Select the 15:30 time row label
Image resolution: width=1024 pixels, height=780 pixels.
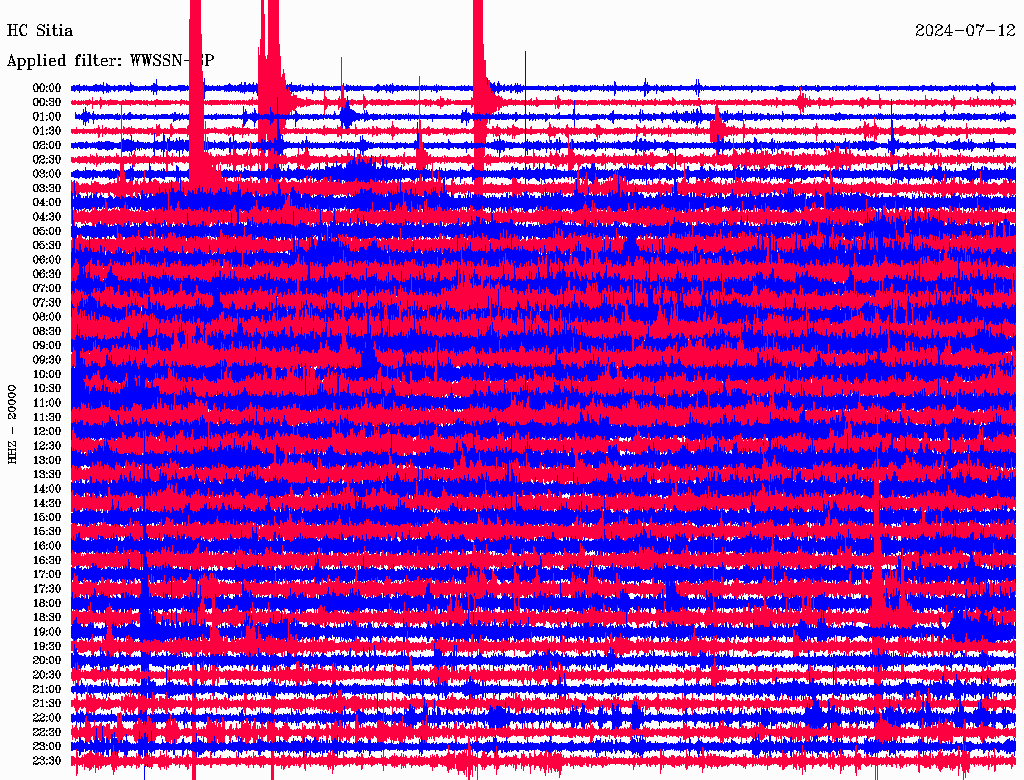click(x=47, y=531)
